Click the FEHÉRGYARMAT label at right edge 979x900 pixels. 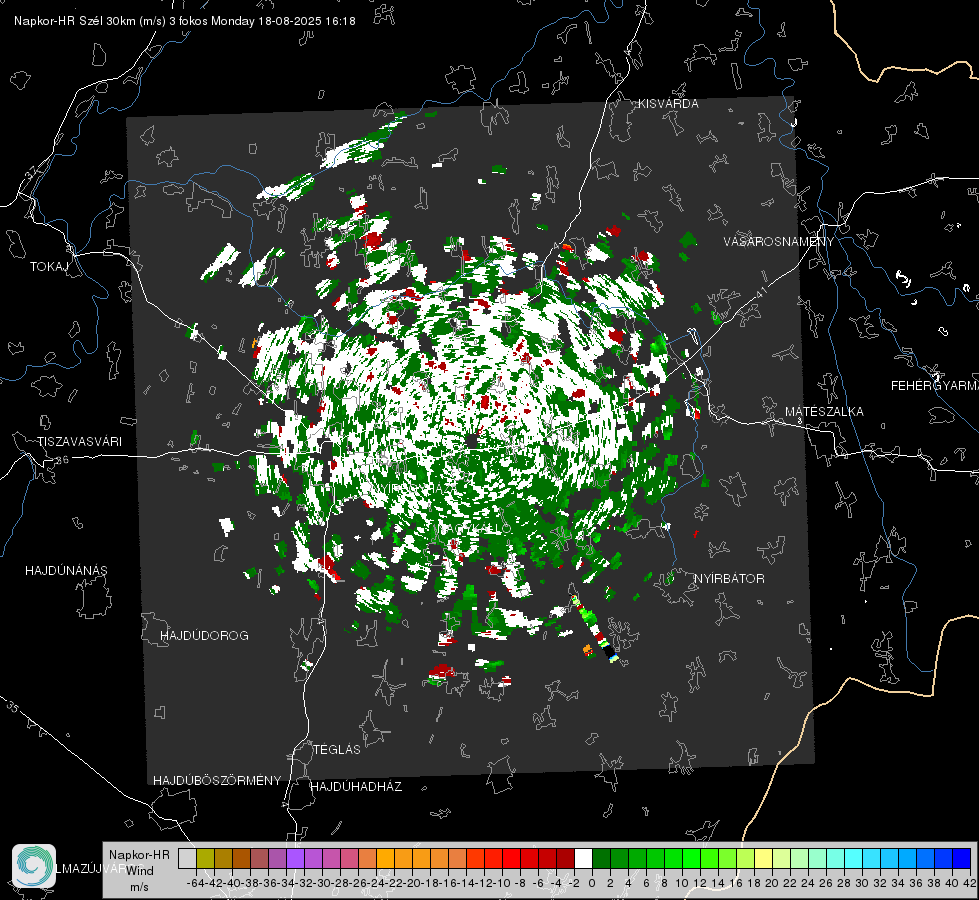(935, 386)
